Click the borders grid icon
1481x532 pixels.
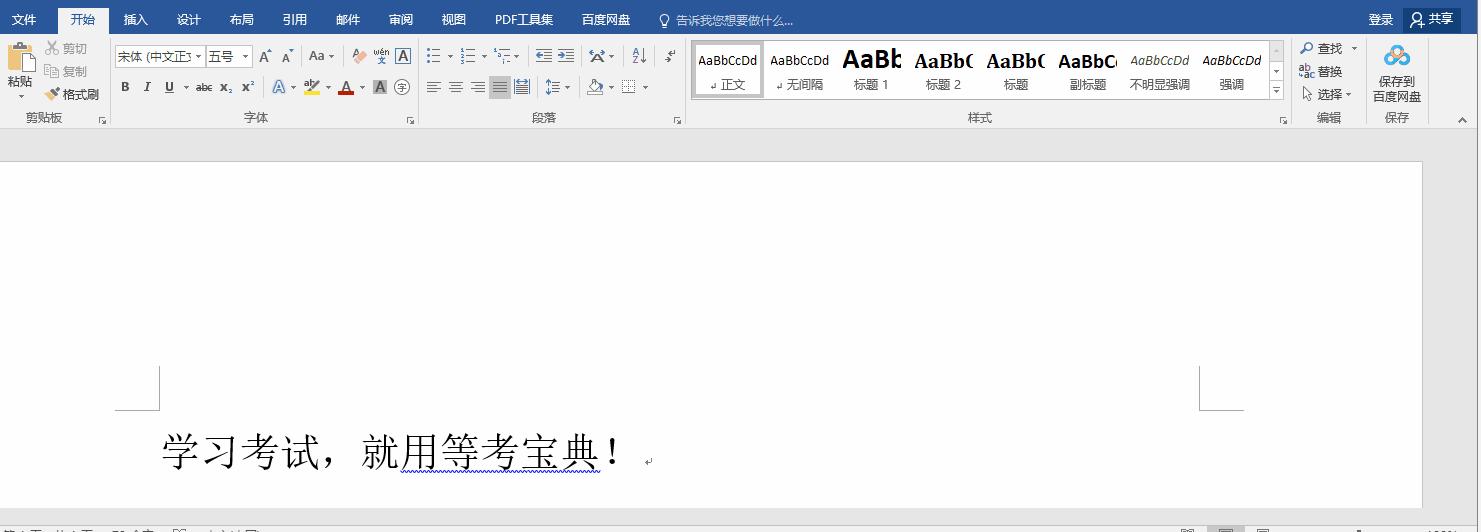coord(629,88)
